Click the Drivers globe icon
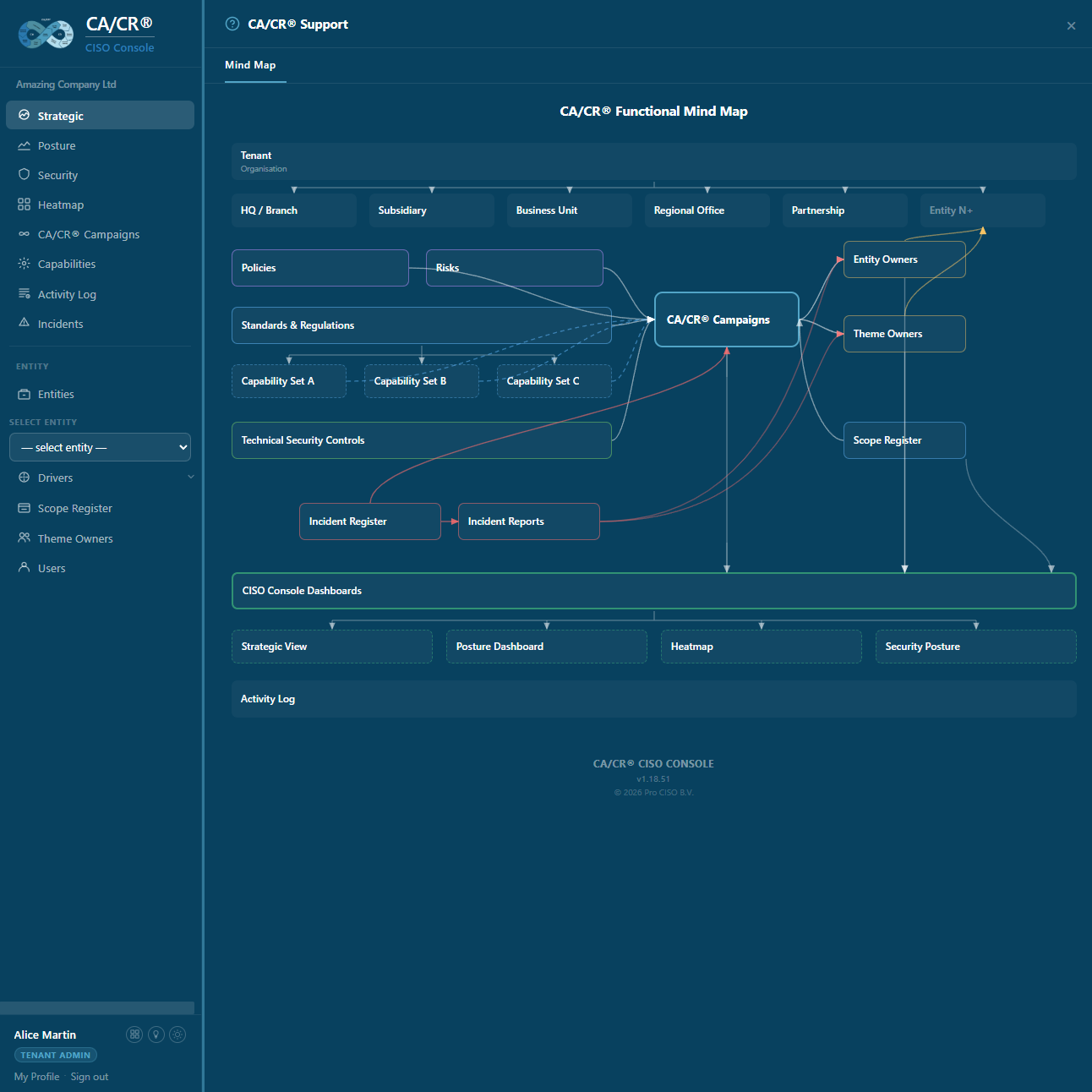Viewport: 1092px width, 1092px height. pos(24,478)
